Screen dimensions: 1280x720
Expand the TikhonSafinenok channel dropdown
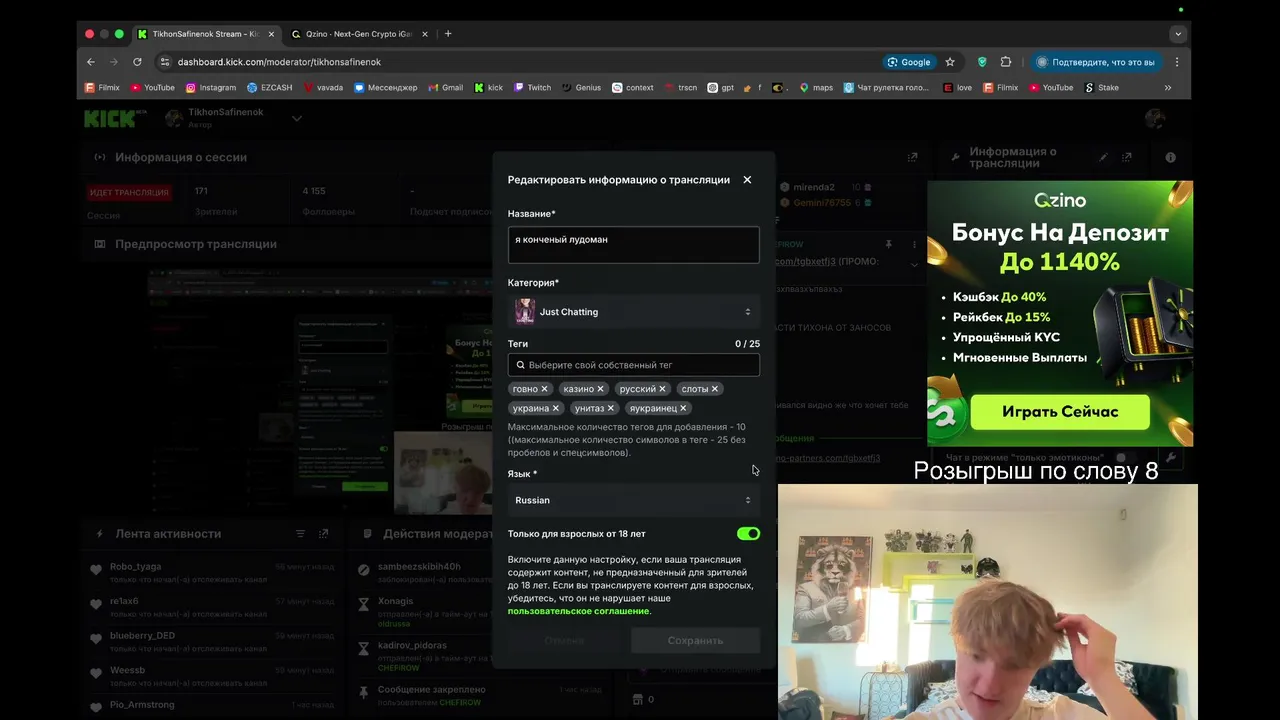297,119
